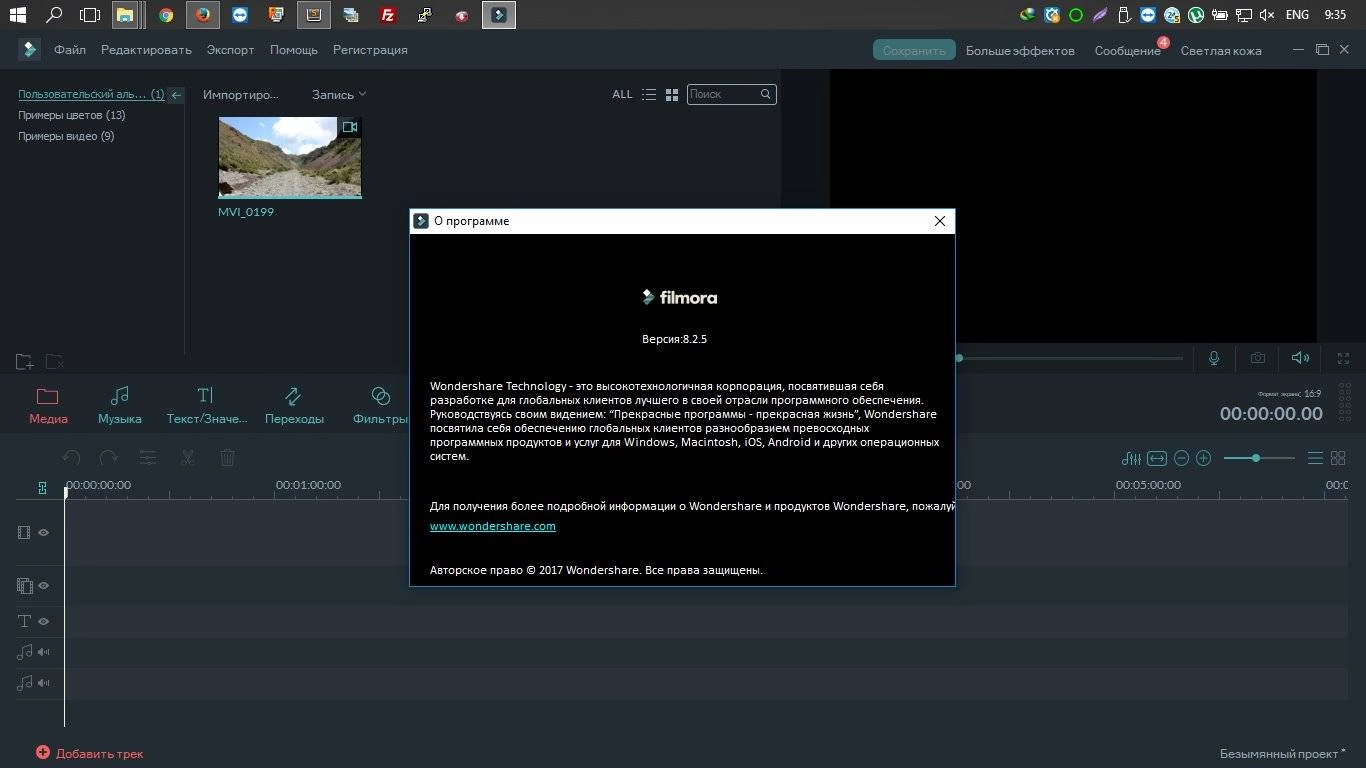
Task: Toggle visibility eye of picture-in-picture track
Action: (x=44, y=585)
